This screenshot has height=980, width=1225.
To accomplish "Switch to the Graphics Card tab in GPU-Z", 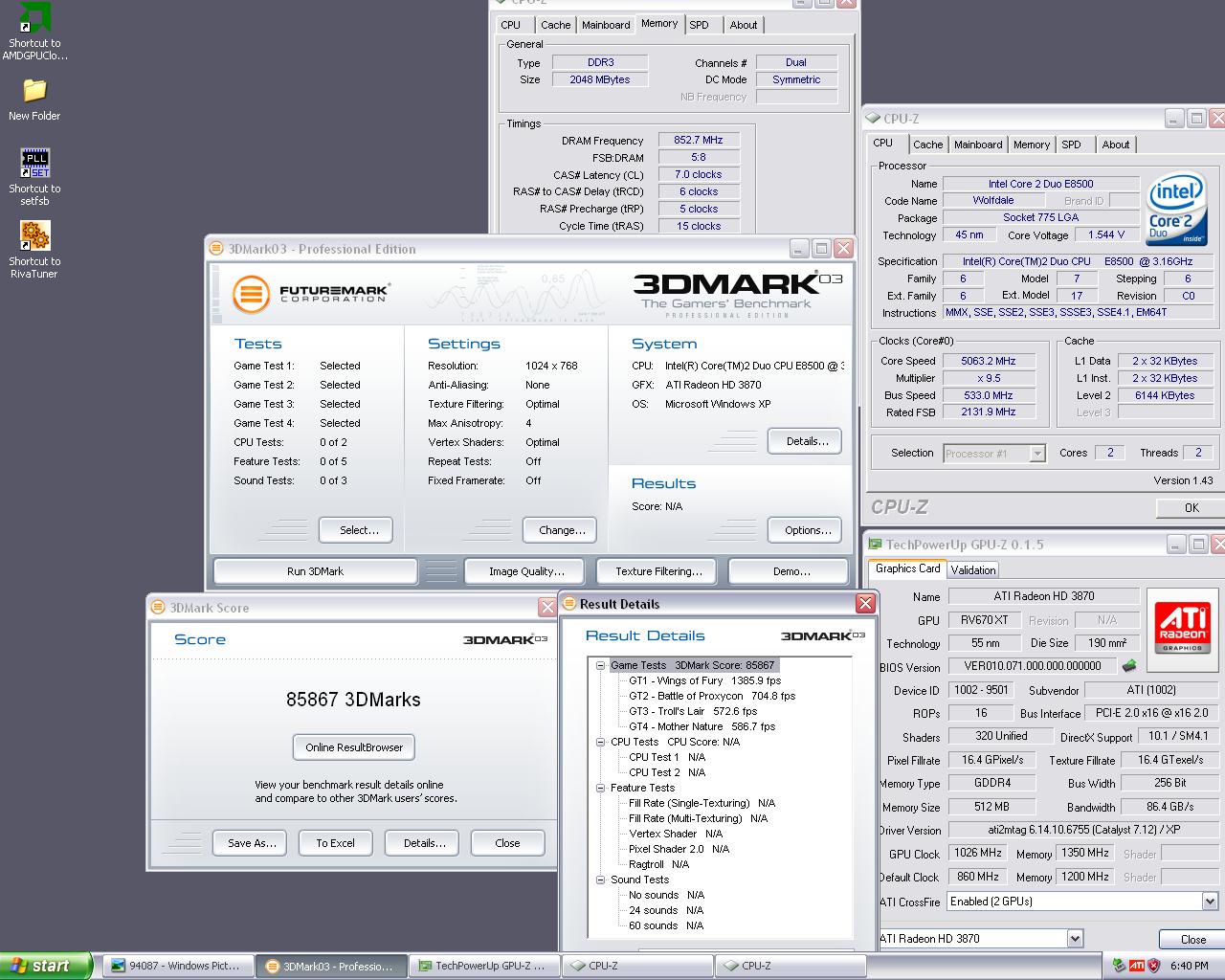I will [x=908, y=568].
